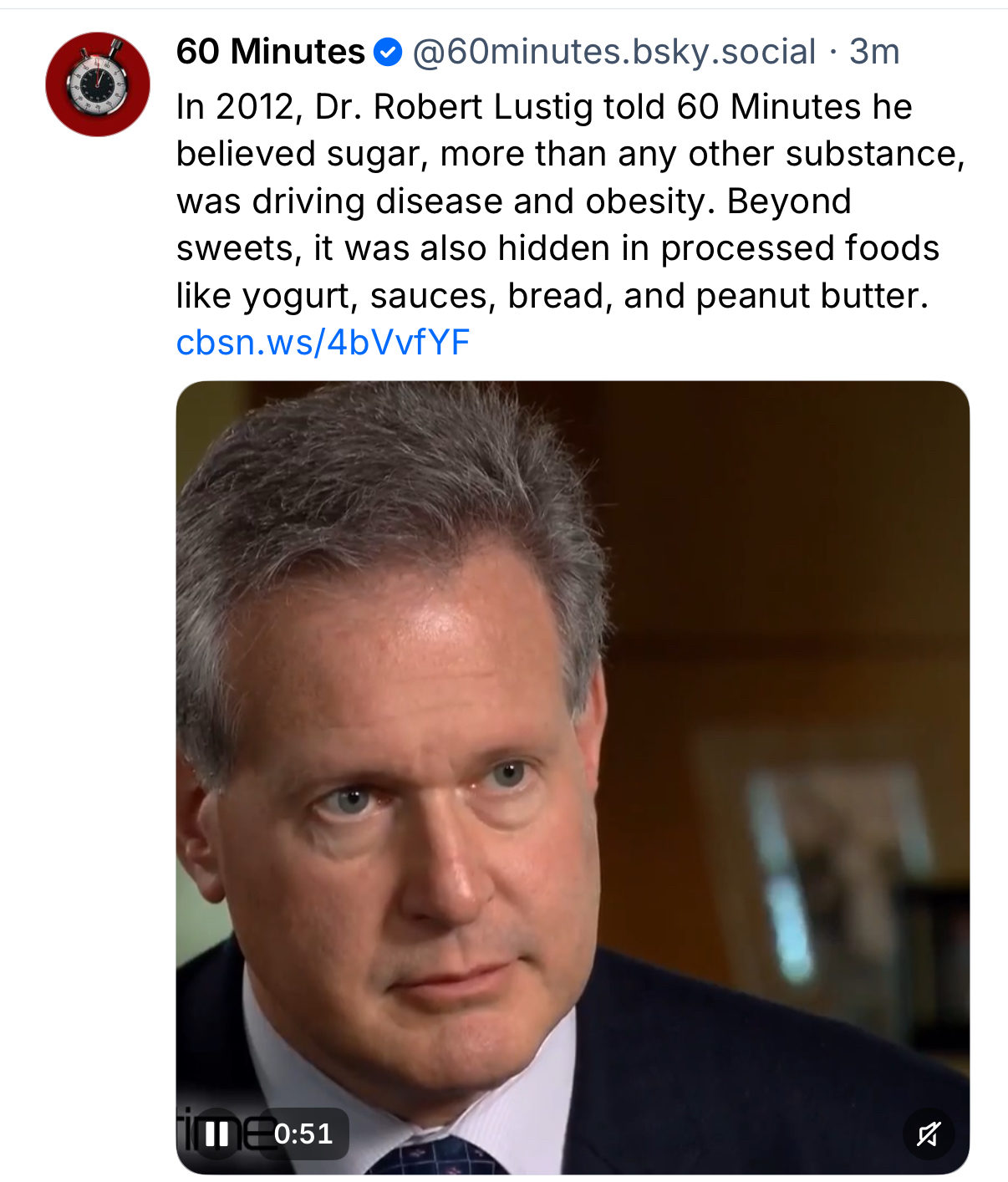Screen dimensions: 1008x1182
Task: Open the 60 Minutes stopwatch avatar
Action: (98, 84)
